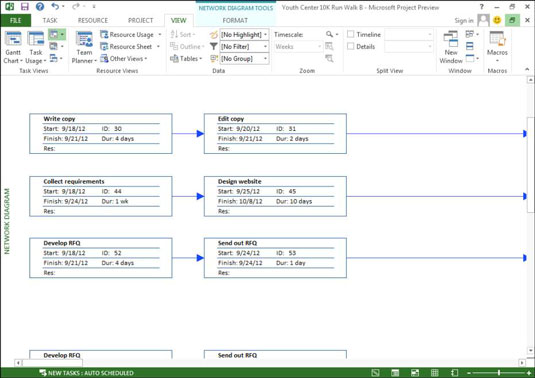The height and width of the screenshot is (378, 535).
Task: Click the Hide window icon
Action: click(x=472, y=58)
